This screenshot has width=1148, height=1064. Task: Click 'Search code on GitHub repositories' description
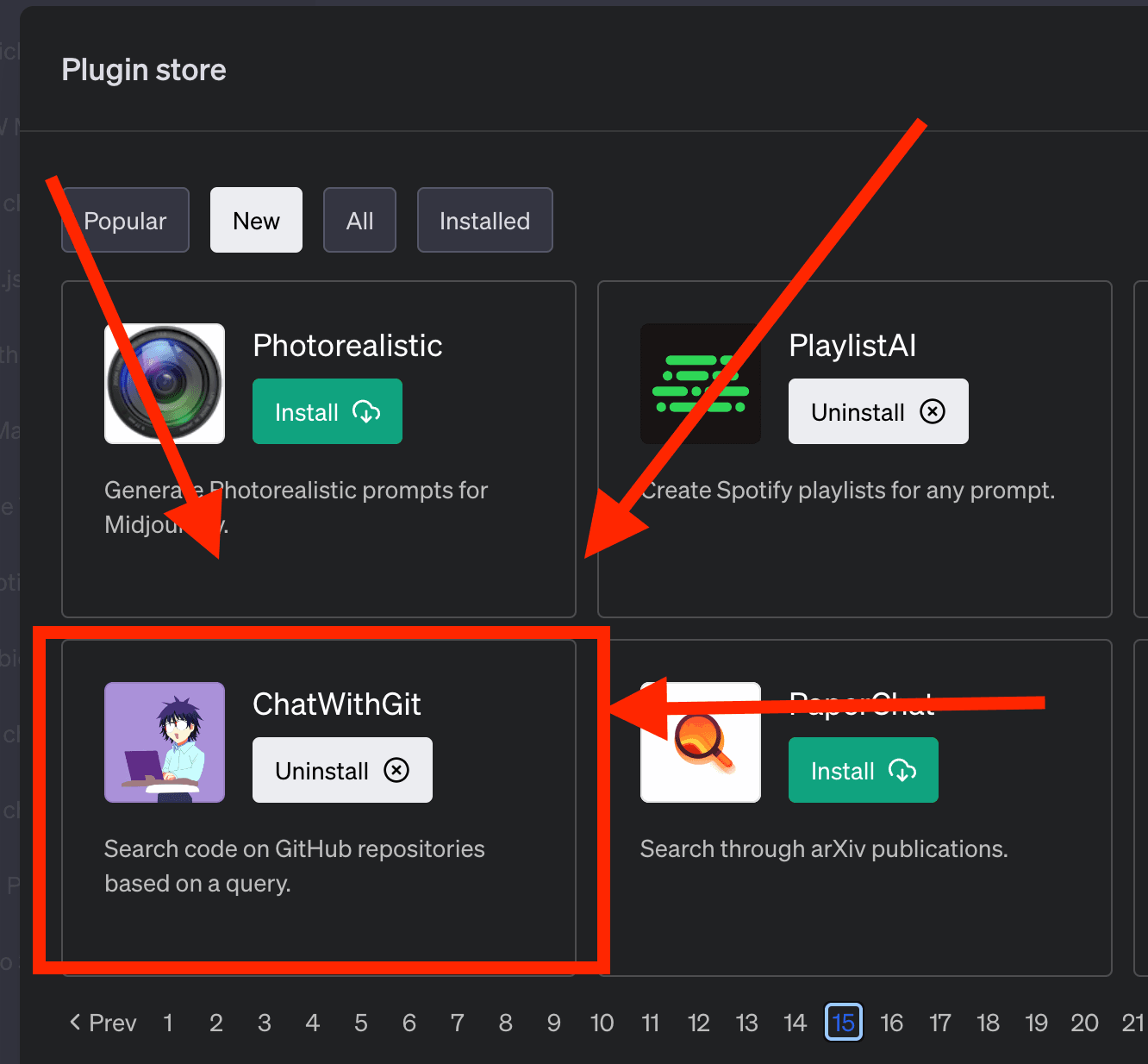[295, 849]
